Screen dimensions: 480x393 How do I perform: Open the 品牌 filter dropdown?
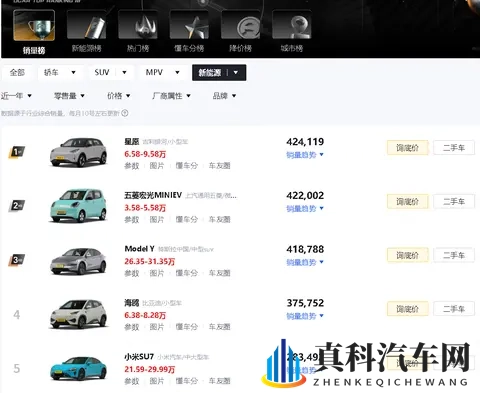(224, 96)
